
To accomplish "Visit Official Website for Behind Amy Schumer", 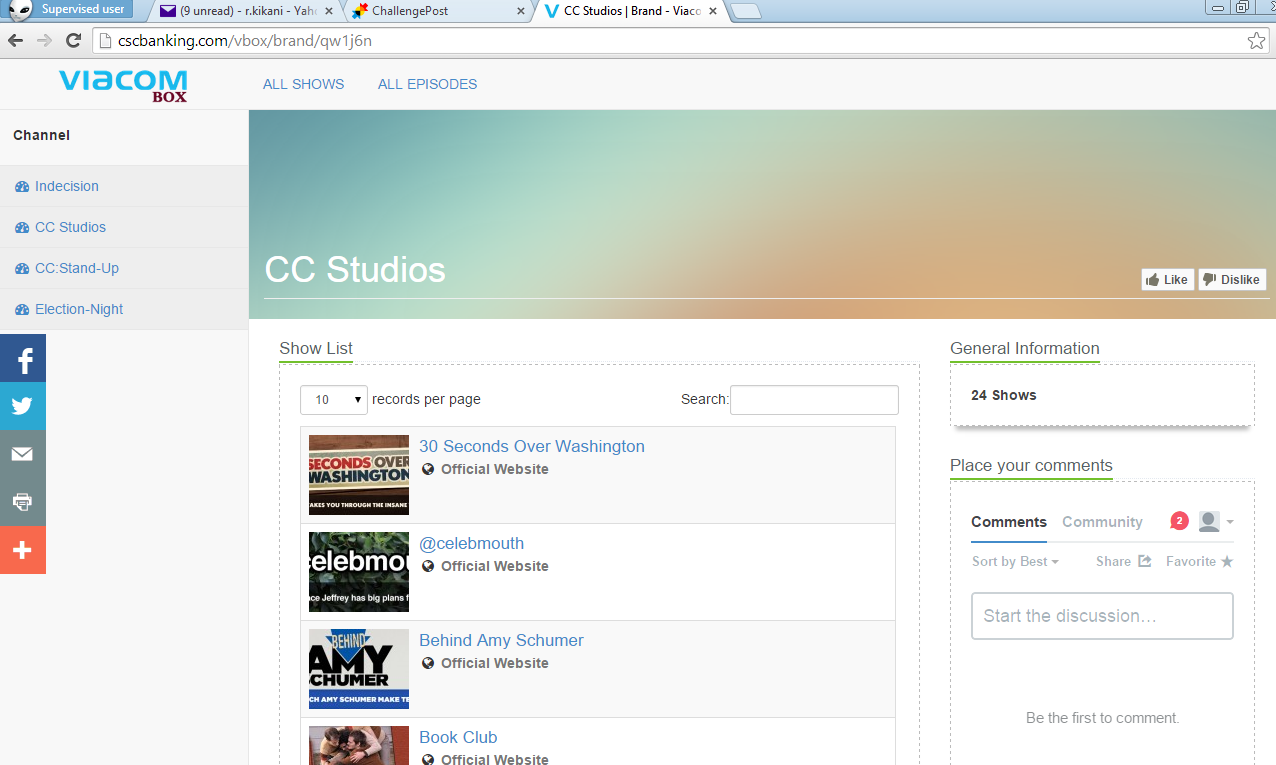I will 495,664.
